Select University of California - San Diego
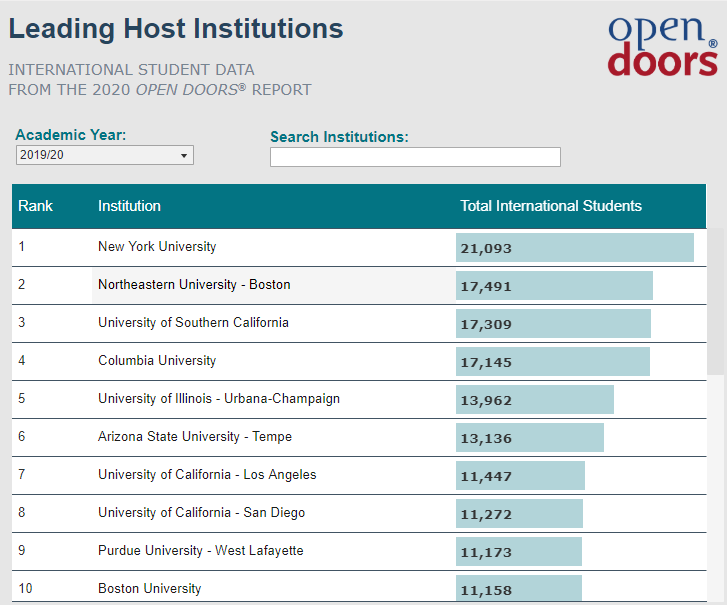Image resolution: width=727 pixels, height=605 pixels. (201, 513)
